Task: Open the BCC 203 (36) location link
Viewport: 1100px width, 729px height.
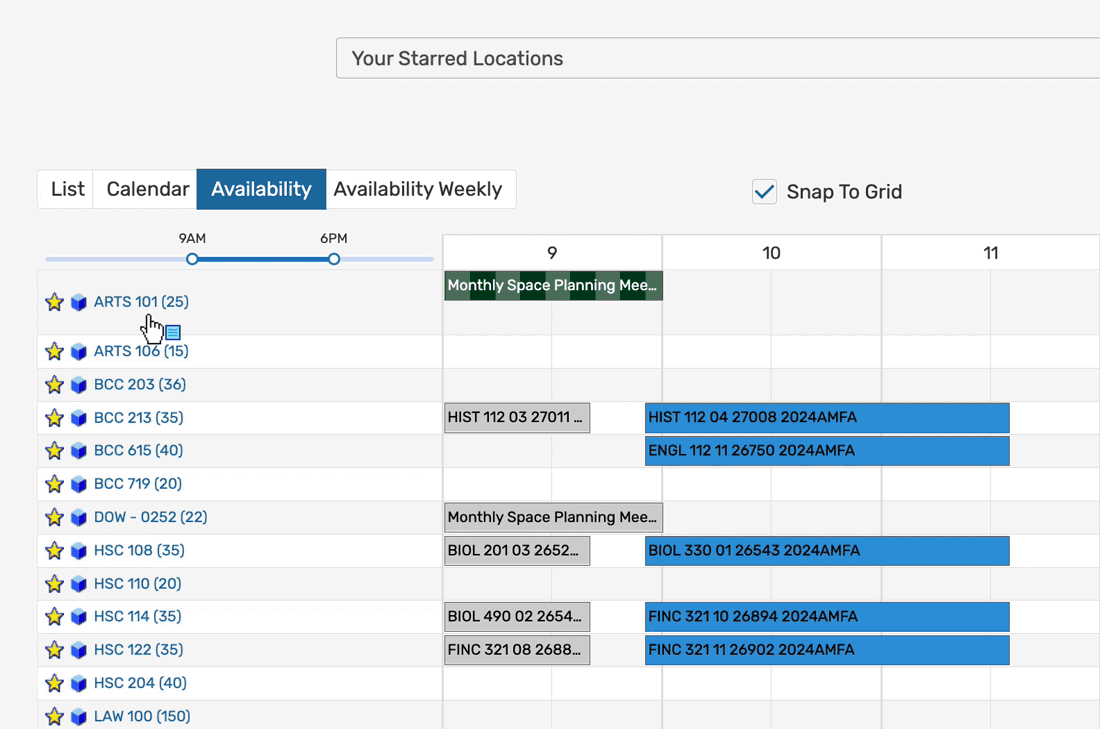Action: pyautogui.click(x=140, y=385)
